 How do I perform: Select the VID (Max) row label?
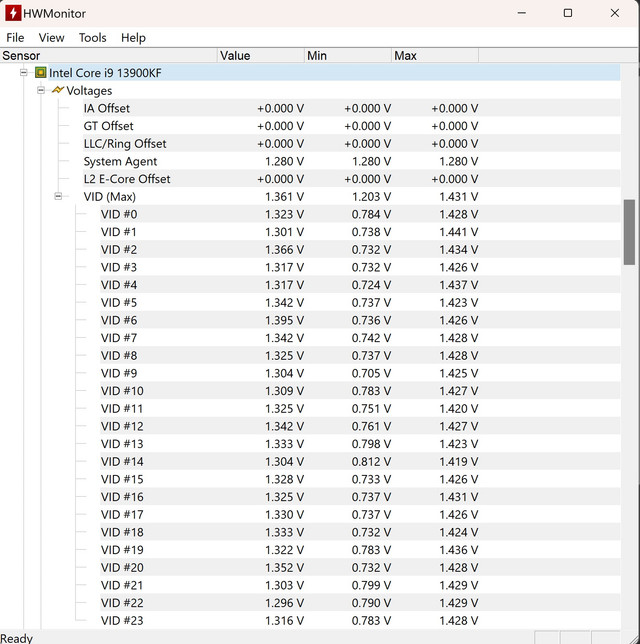click(x=110, y=197)
